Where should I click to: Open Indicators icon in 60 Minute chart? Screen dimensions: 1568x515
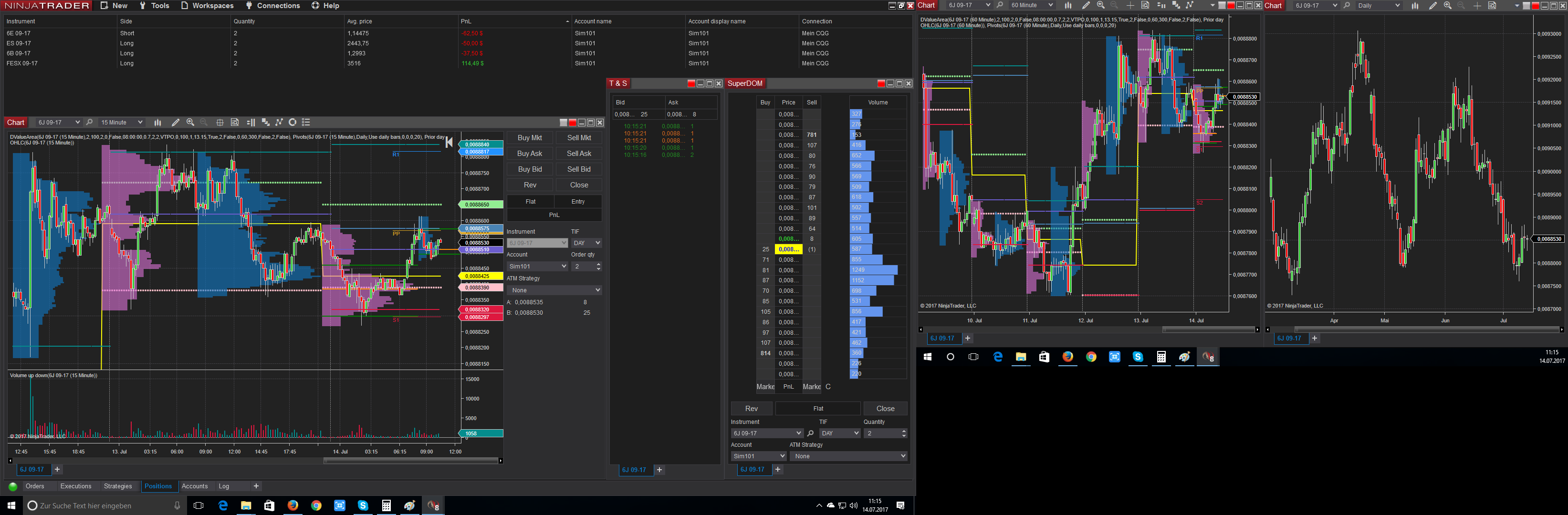tap(1176, 5)
